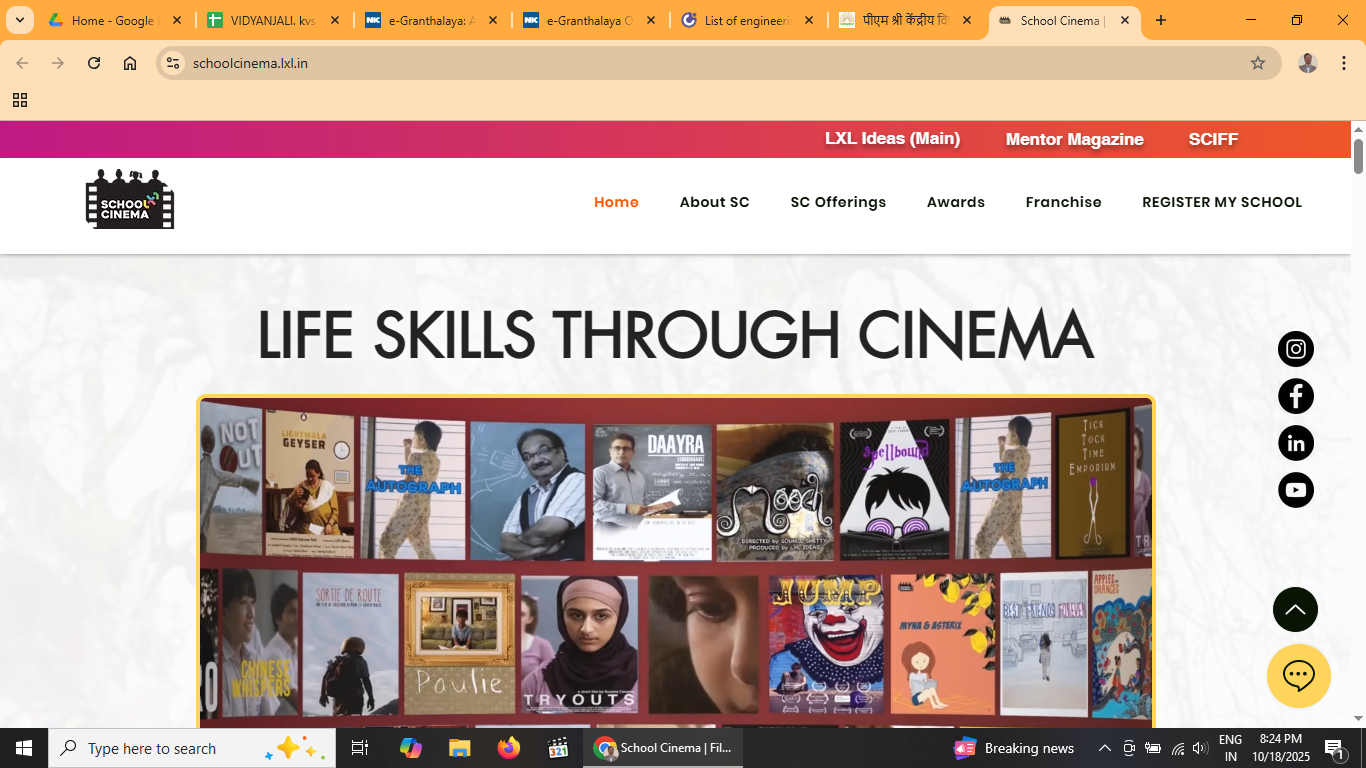Click the Tryouts movie poster
This screenshot has width=1366, height=768.
pos(579,643)
